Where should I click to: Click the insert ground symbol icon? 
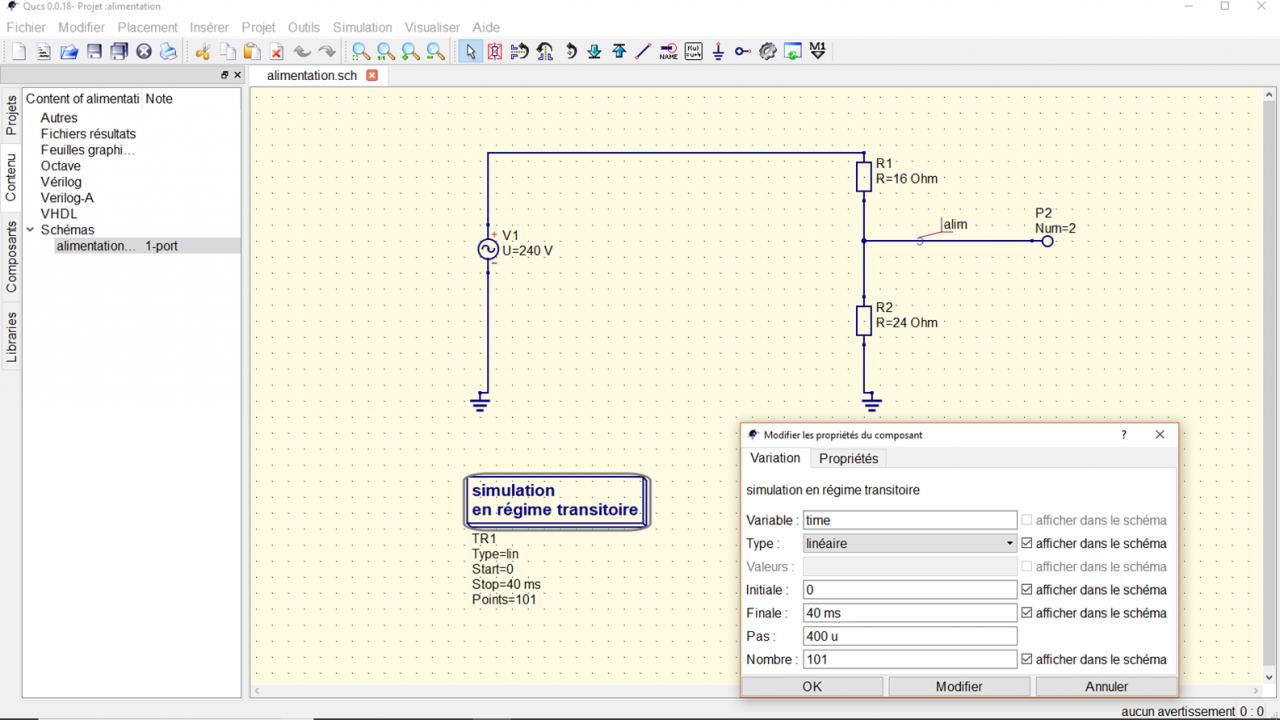click(x=718, y=52)
